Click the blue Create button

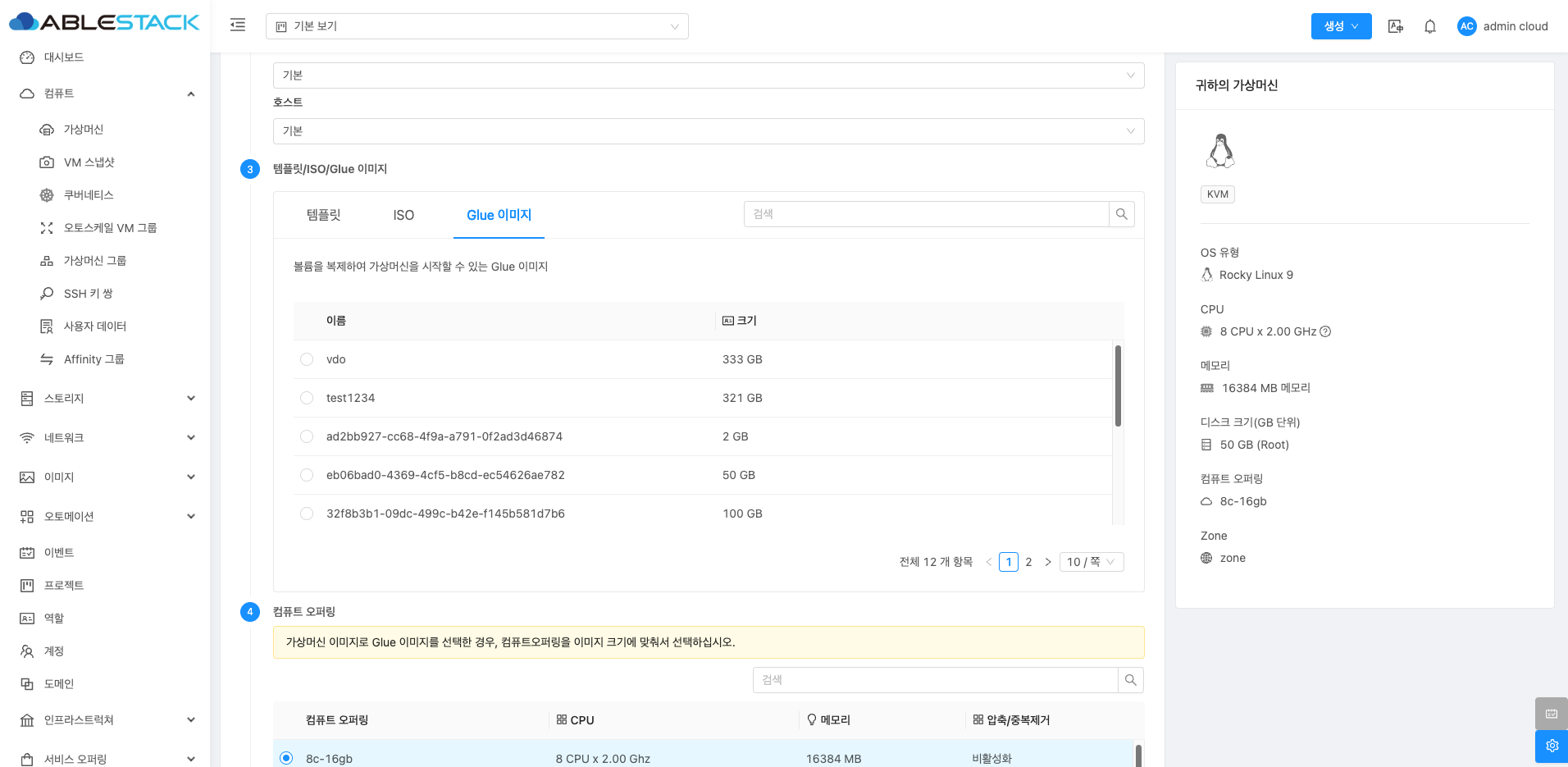point(1340,26)
